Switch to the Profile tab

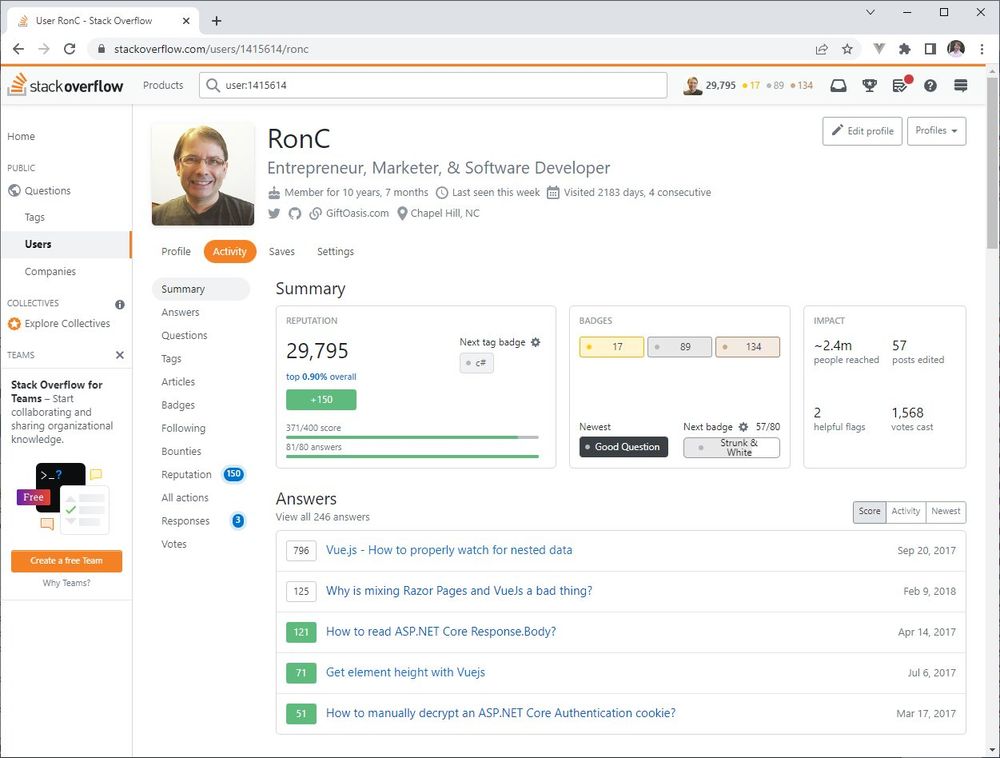[176, 252]
